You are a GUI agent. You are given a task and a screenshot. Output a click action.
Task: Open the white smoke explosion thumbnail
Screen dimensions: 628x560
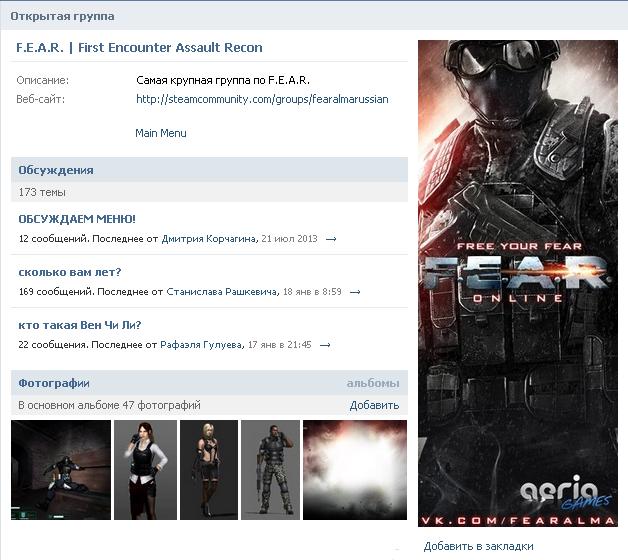[x=355, y=470]
